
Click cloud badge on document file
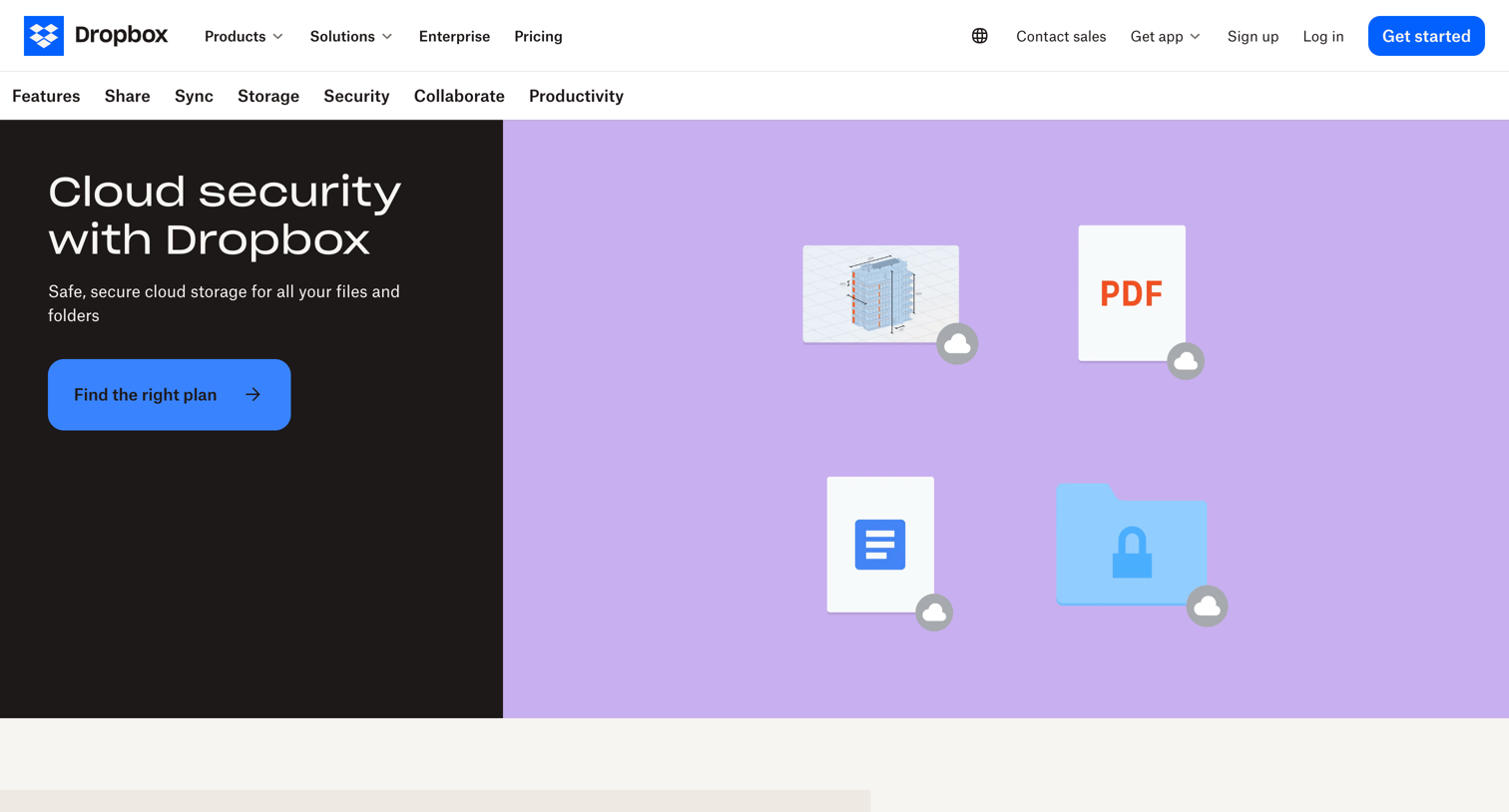coord(934,612)
